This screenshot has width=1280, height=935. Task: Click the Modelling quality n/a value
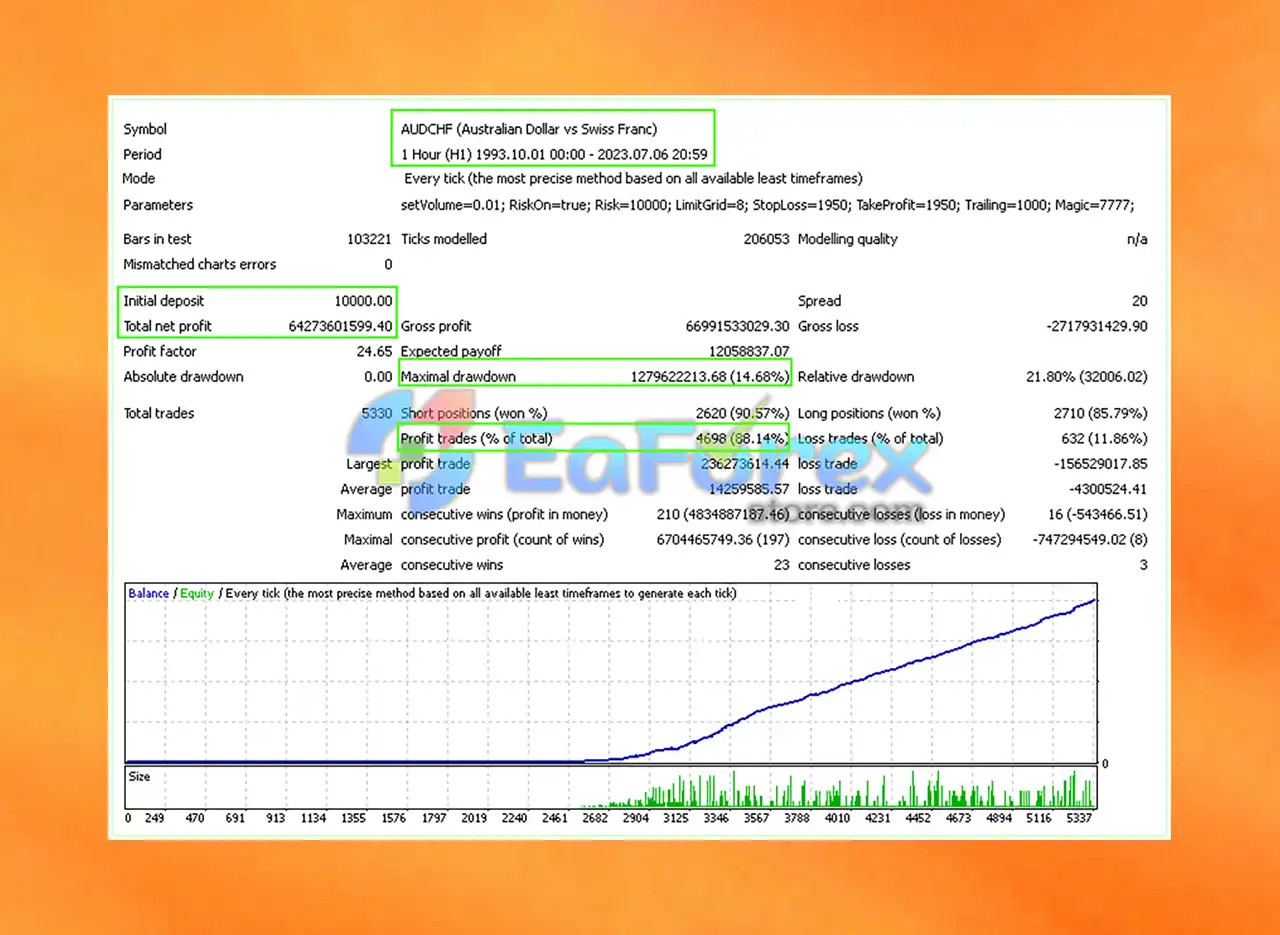[1137, 239]
